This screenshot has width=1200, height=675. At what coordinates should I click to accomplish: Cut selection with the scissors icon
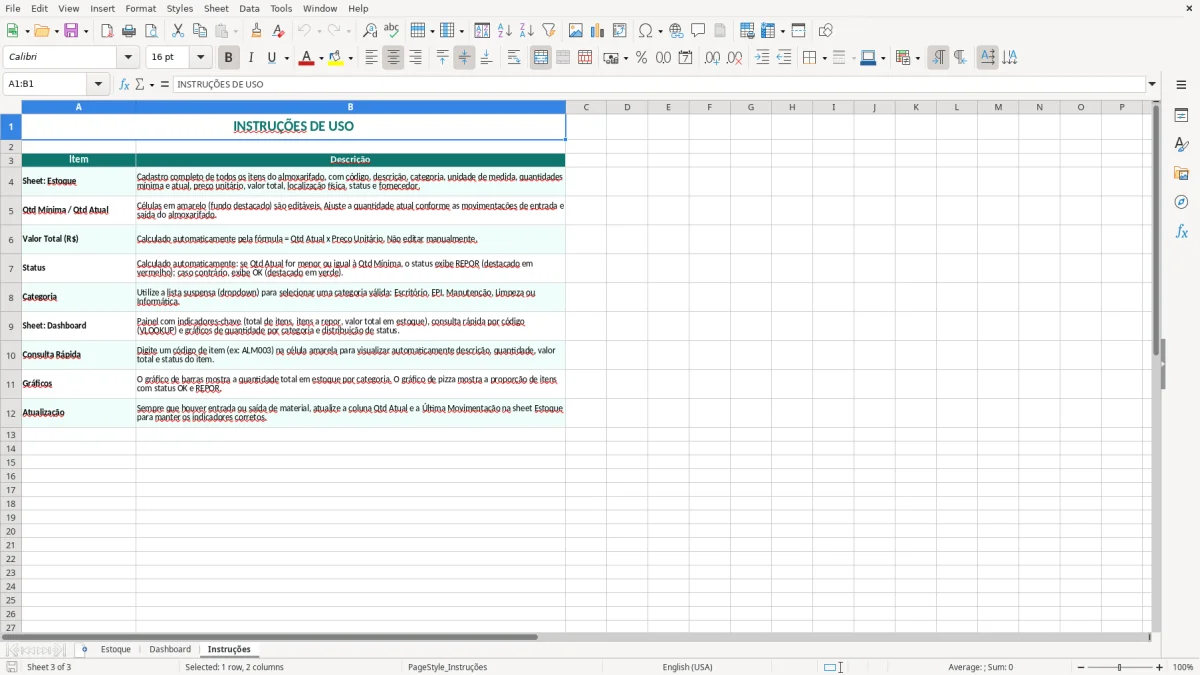pyautogui.click(x=178, y=31)
